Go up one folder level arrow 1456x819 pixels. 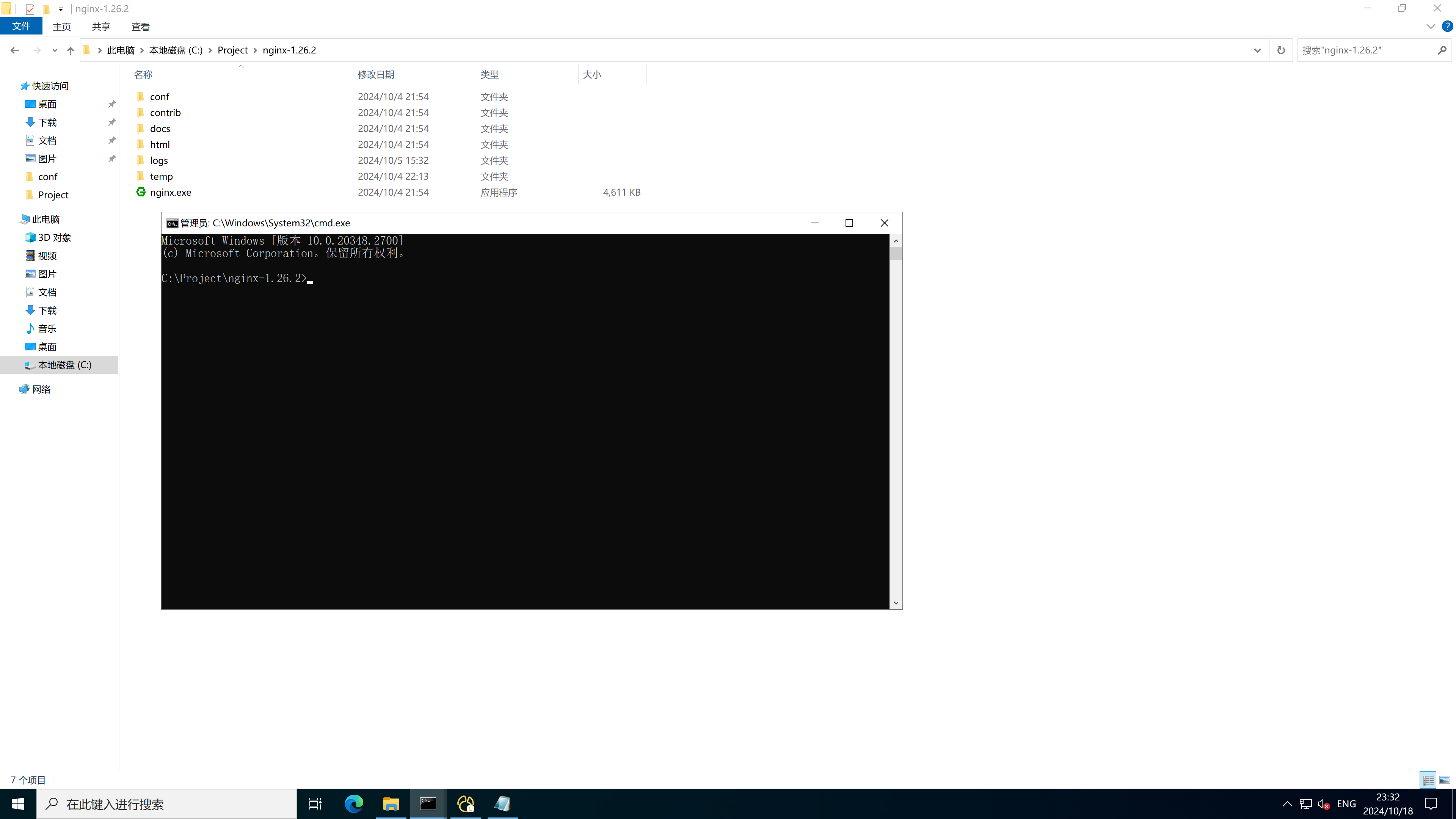pyautogui.click(x=70, y=50)
